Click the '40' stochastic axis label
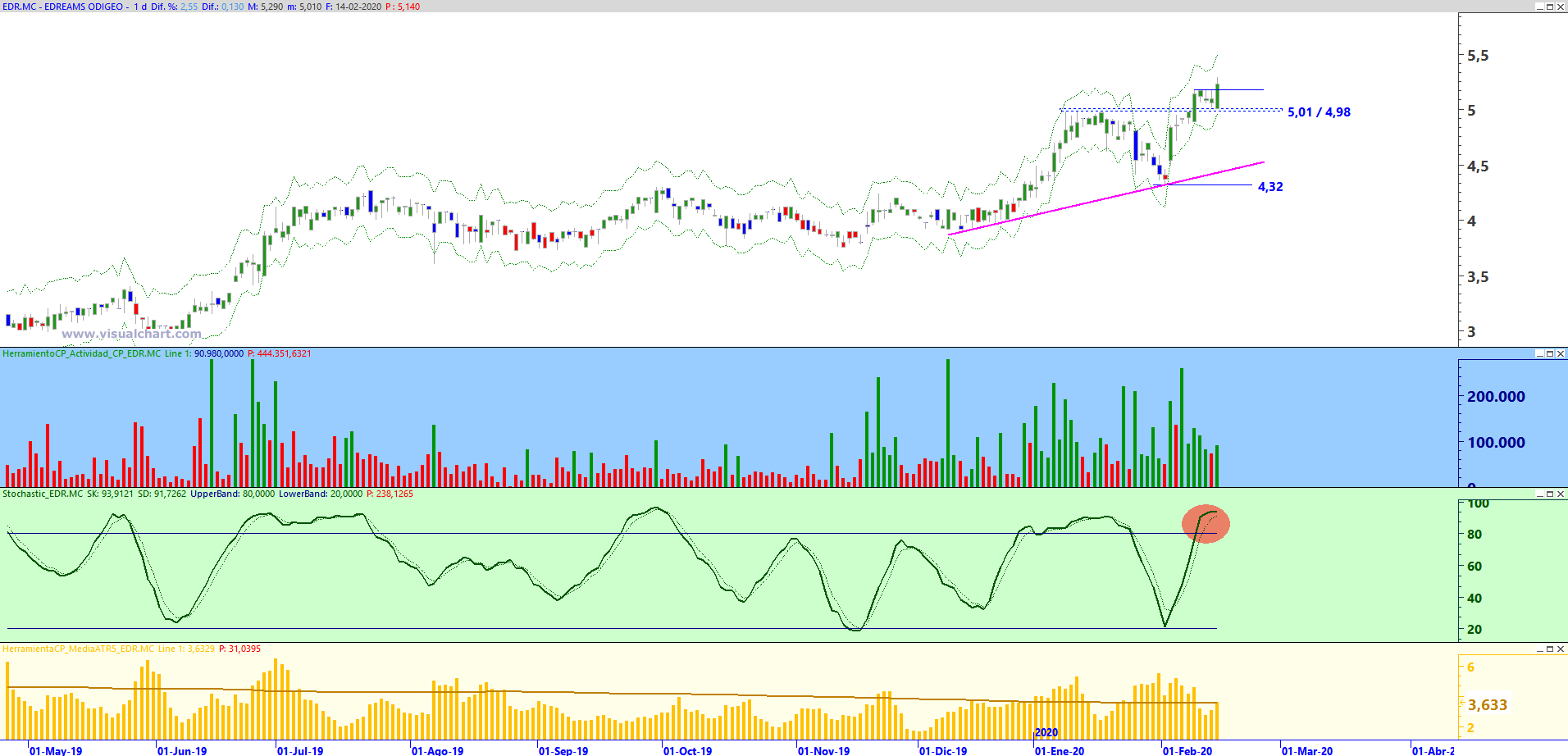The image size is (1568, 756). (1475, 599)
